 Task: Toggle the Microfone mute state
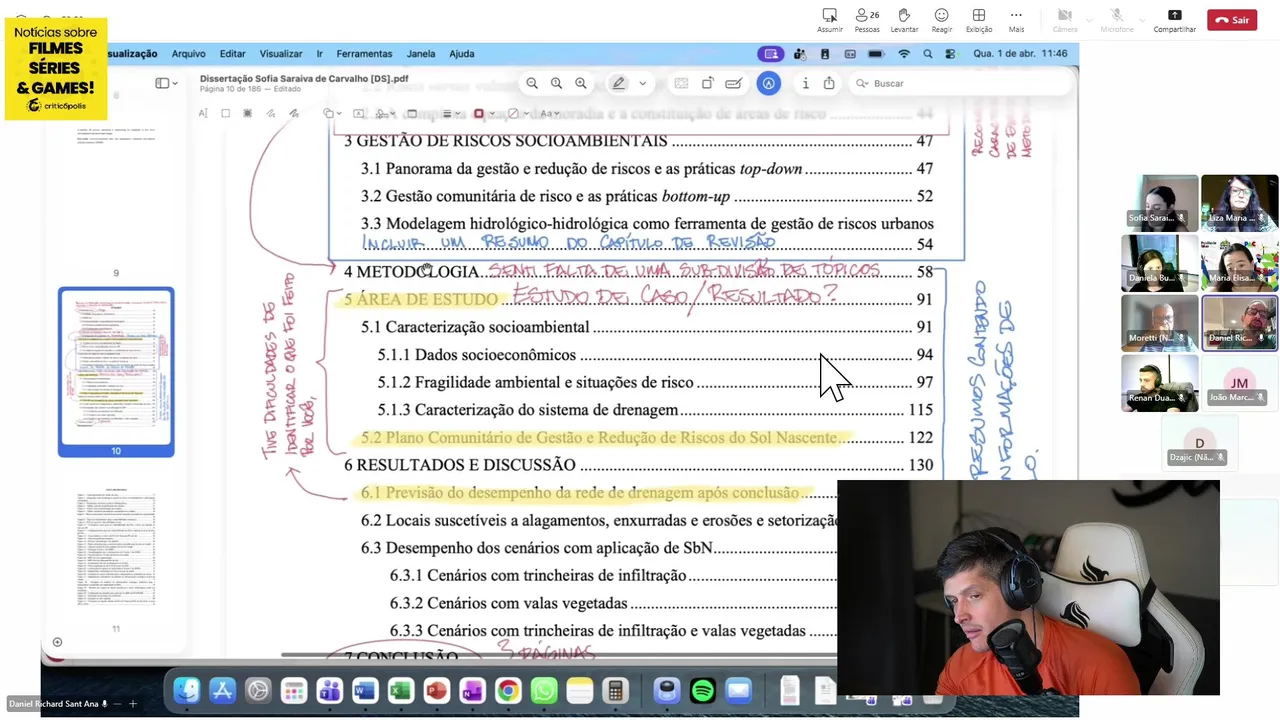pos(1117,20)
